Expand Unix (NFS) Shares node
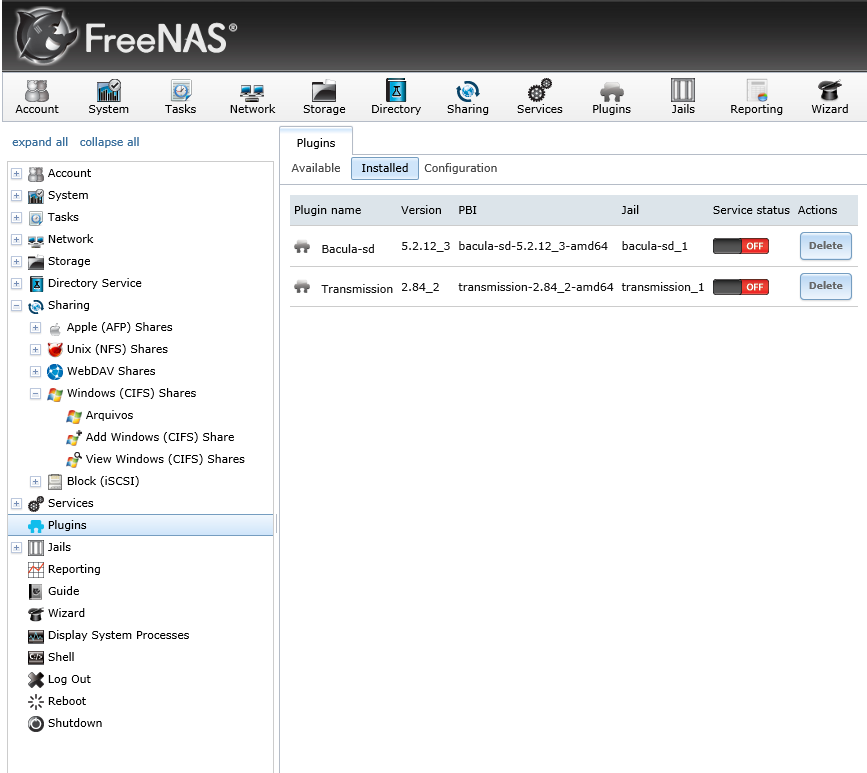Image resolution: width=867 pixels, height=773 pixels. point(35,349)
